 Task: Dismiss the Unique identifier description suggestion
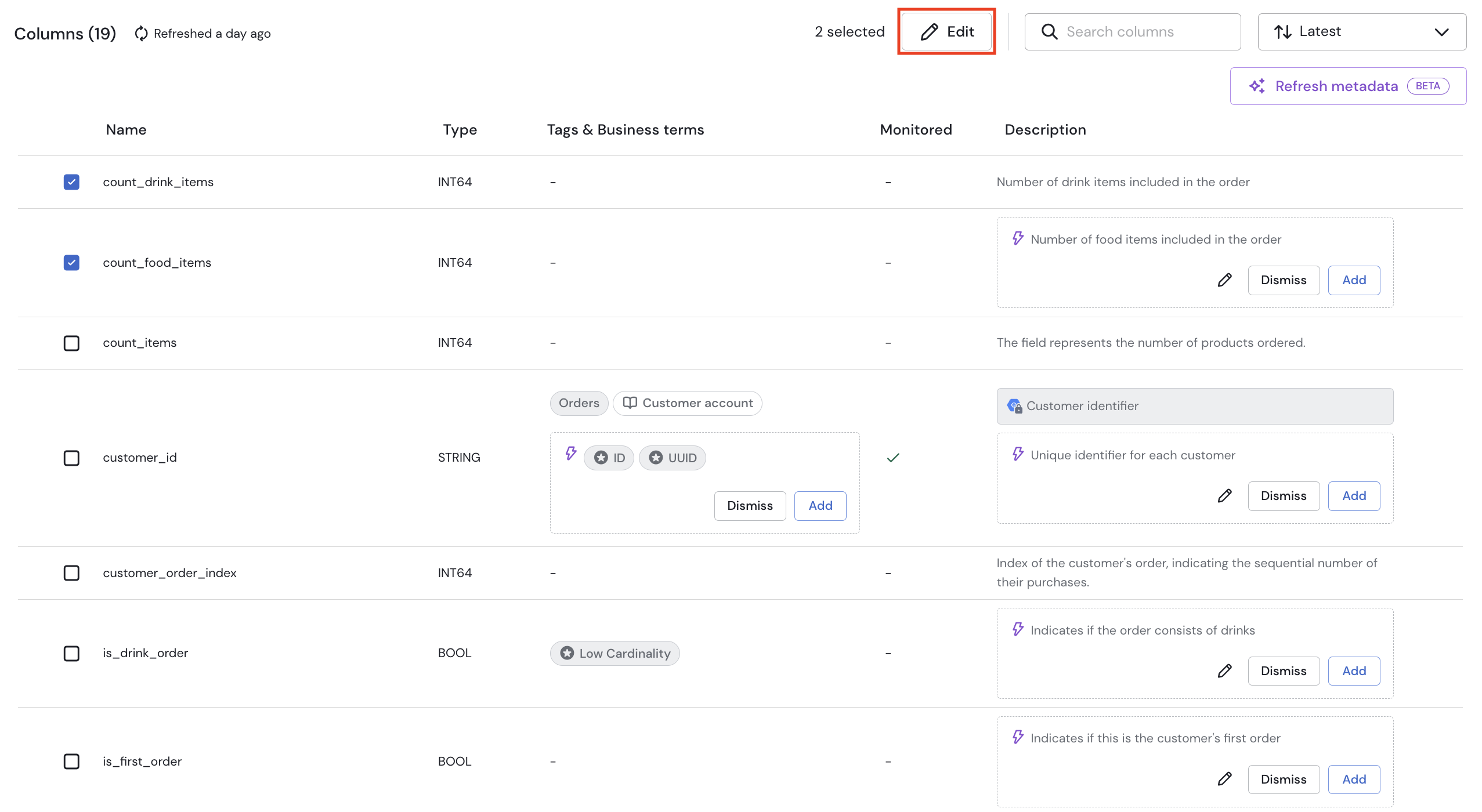click(1284, 496)
